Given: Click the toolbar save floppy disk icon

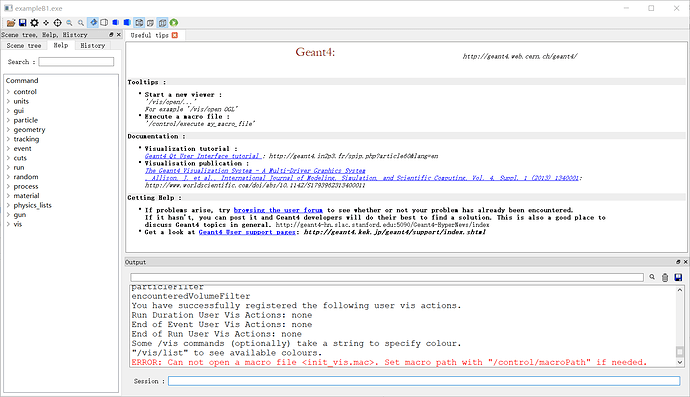Looking at the screenshot, I should coord(22,22).
